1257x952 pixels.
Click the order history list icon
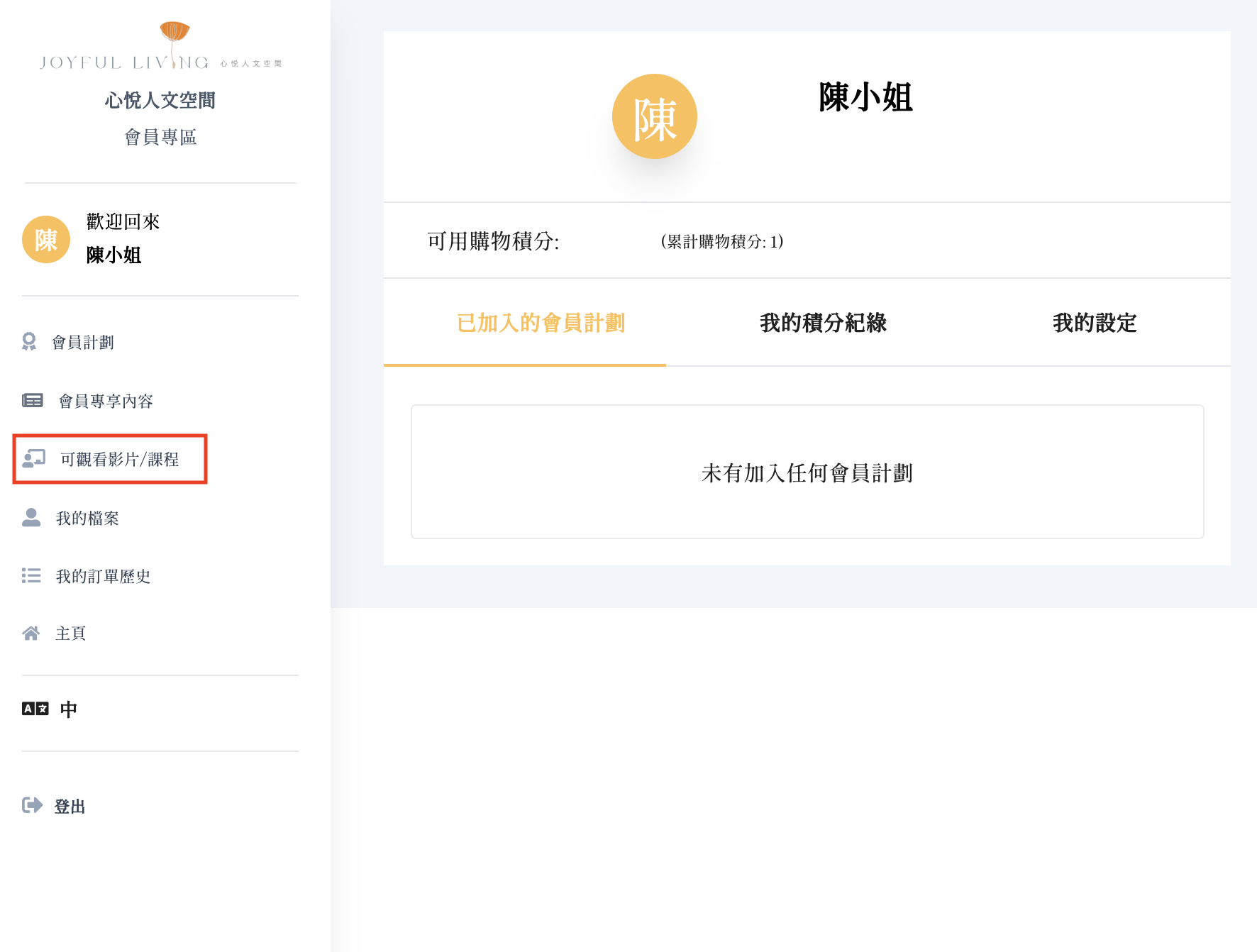tap(31, 575)
